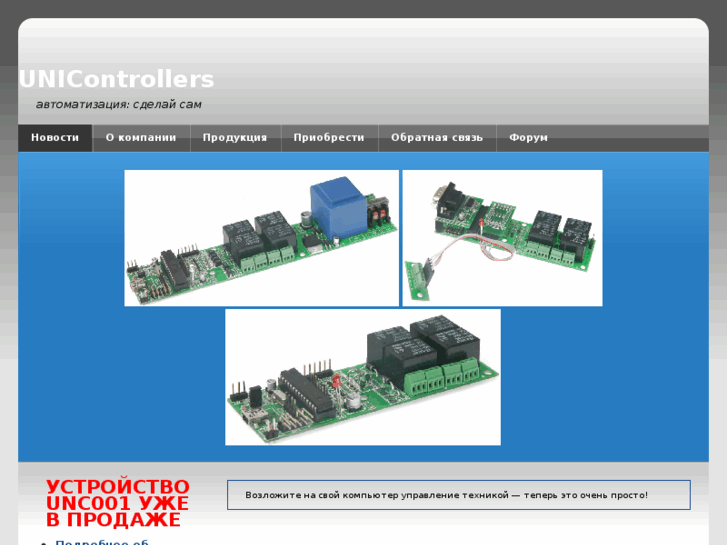Open the bottom relay board photo
Image resolution: width=727 pixels, height=545 pixels.
tap(363, 377)
